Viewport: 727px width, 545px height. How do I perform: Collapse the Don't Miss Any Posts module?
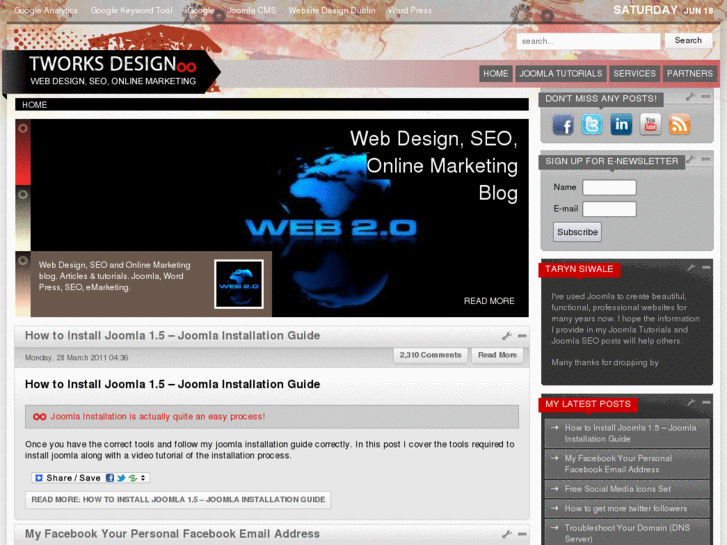click(706, 97)
